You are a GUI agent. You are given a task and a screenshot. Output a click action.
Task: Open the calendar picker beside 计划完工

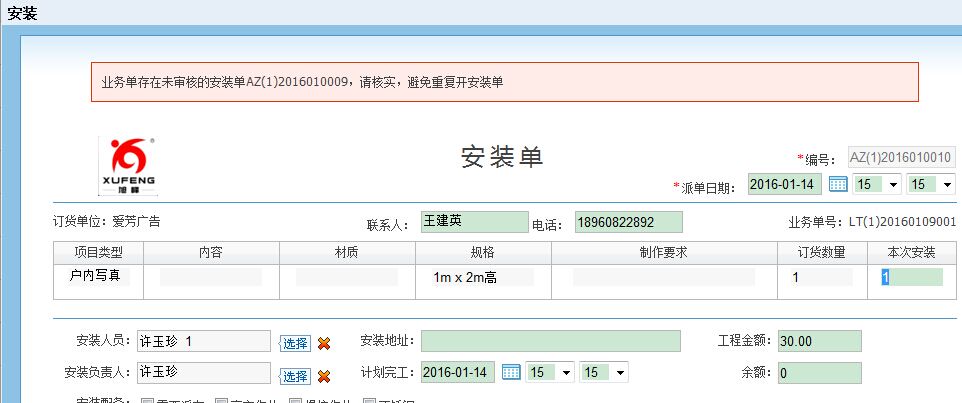pos(511,372)
